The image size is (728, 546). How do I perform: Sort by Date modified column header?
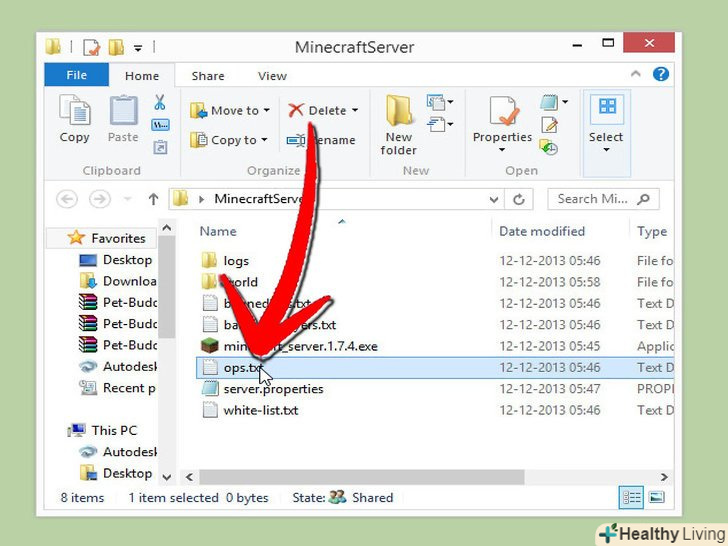542,231
